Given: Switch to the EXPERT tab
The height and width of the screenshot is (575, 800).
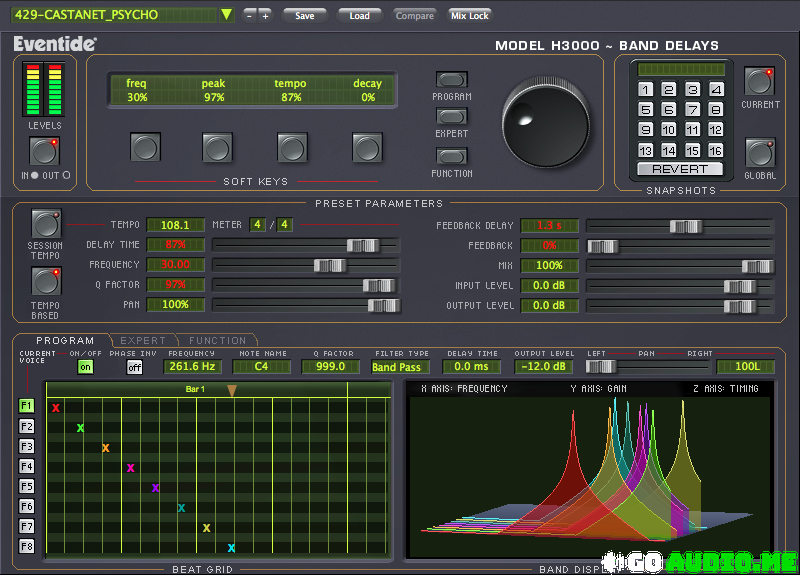Looking at the screenshot, I should tap(143, 341).
